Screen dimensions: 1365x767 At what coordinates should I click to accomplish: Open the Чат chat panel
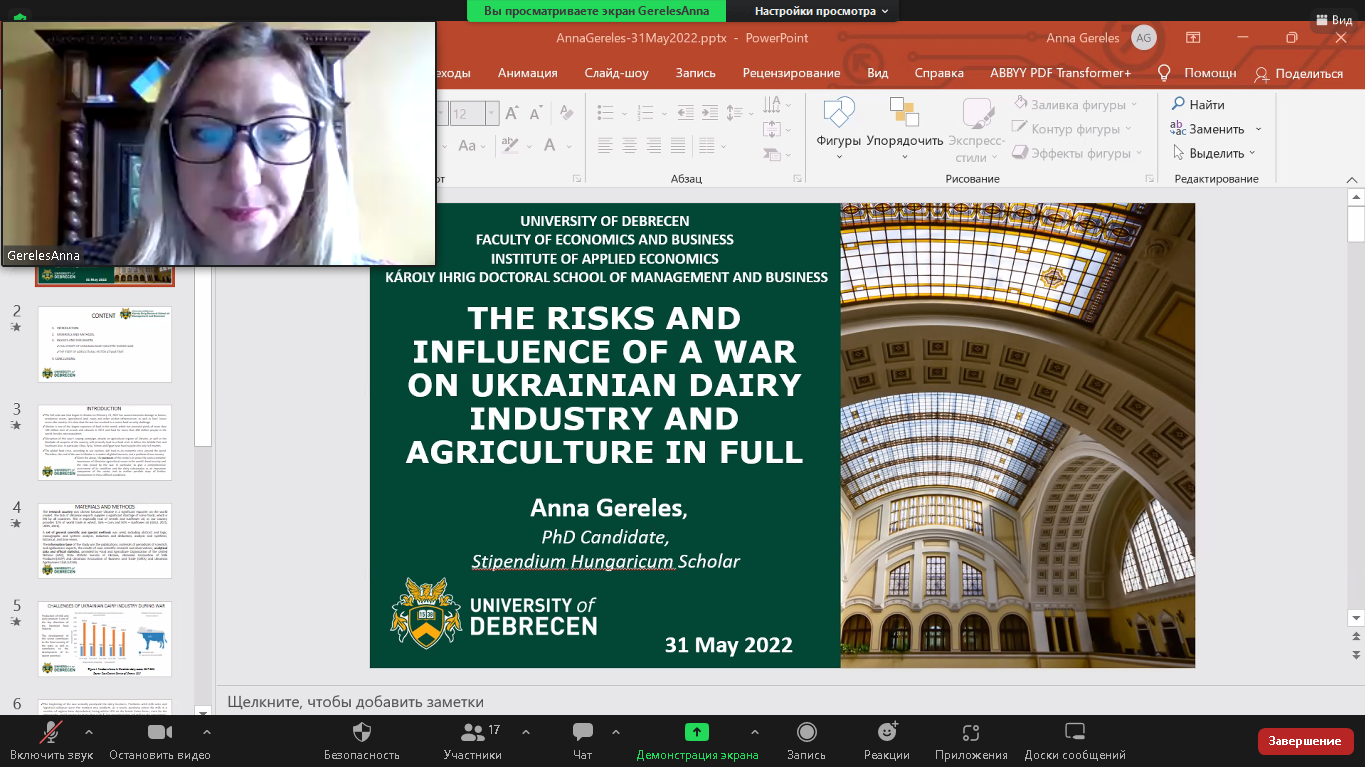pyautogui.click(x=582, y=732)
